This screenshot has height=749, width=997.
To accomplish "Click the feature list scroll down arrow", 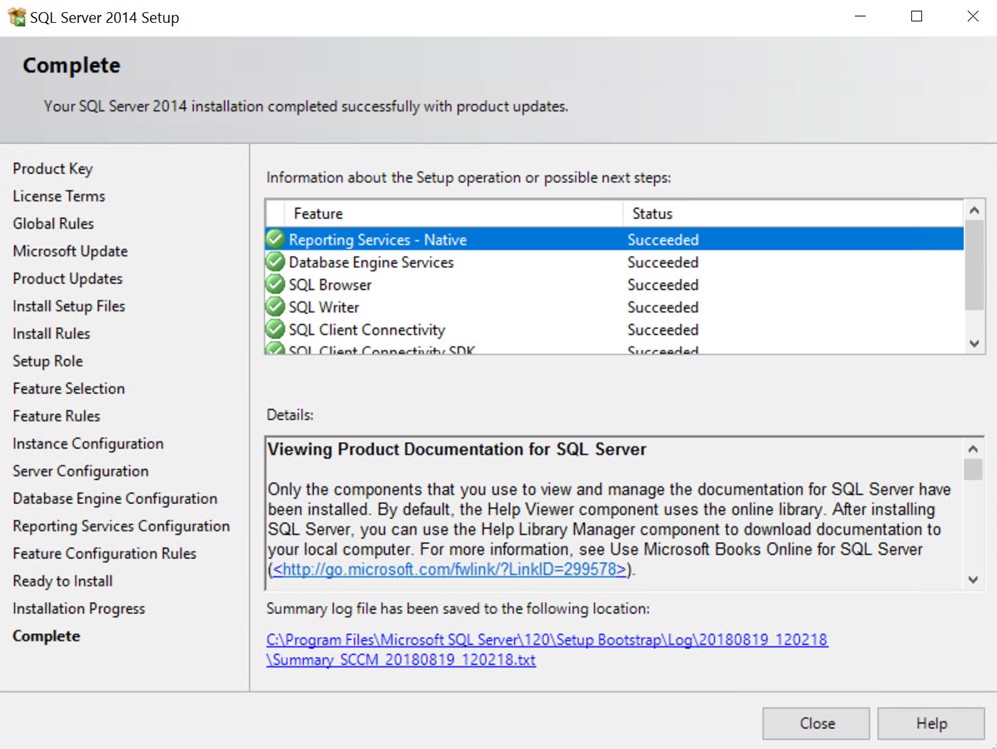I will pos(974,343).
